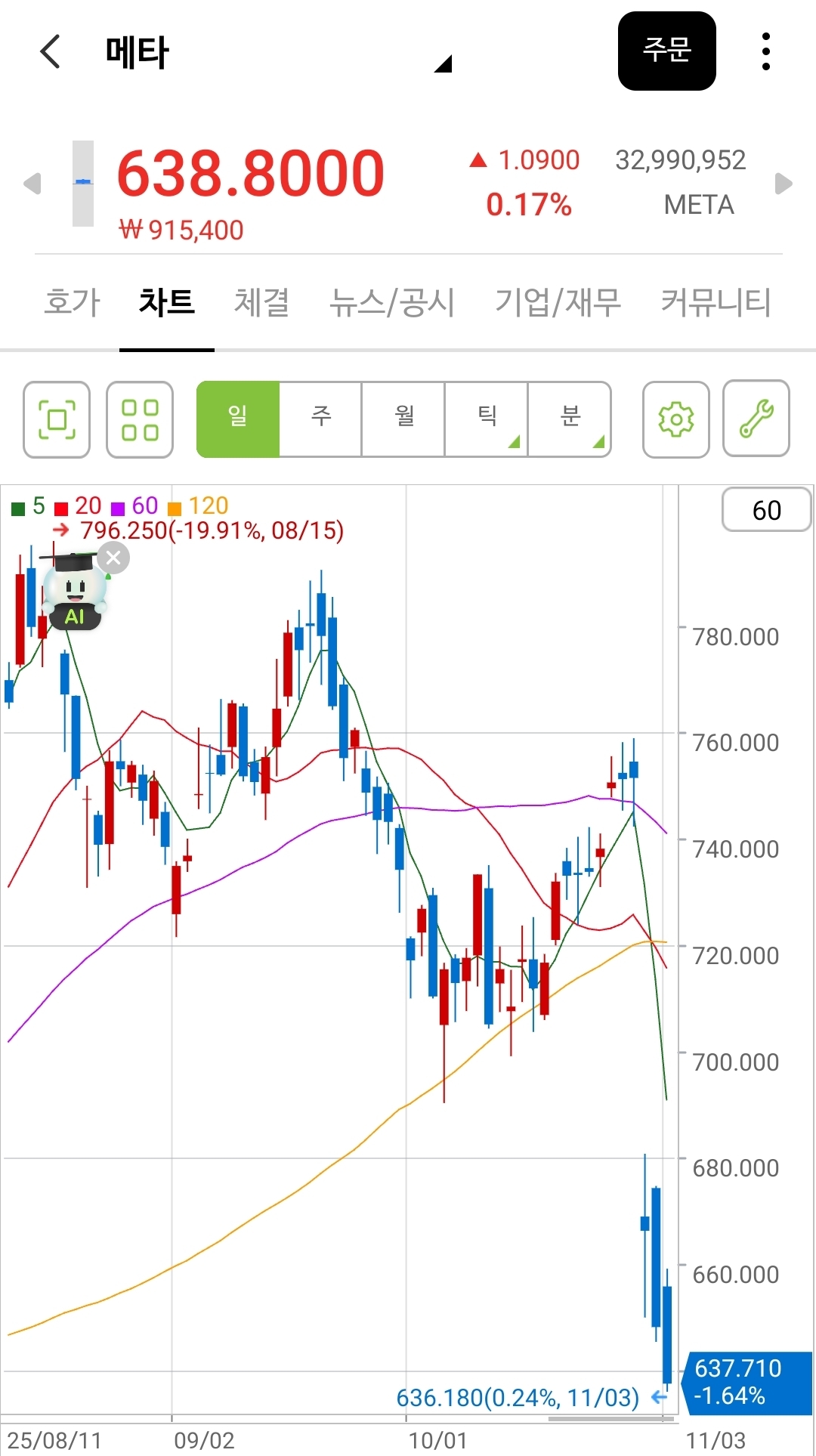
Task: Tap the candle count box showing 60
Action: pos(766,510)
